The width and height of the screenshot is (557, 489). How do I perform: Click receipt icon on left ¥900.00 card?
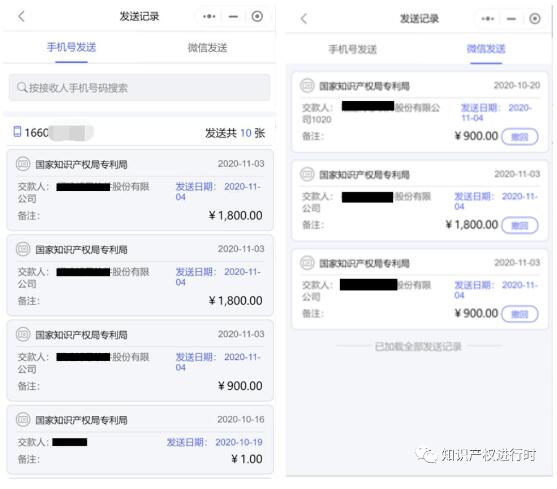(x=23, y=335)
